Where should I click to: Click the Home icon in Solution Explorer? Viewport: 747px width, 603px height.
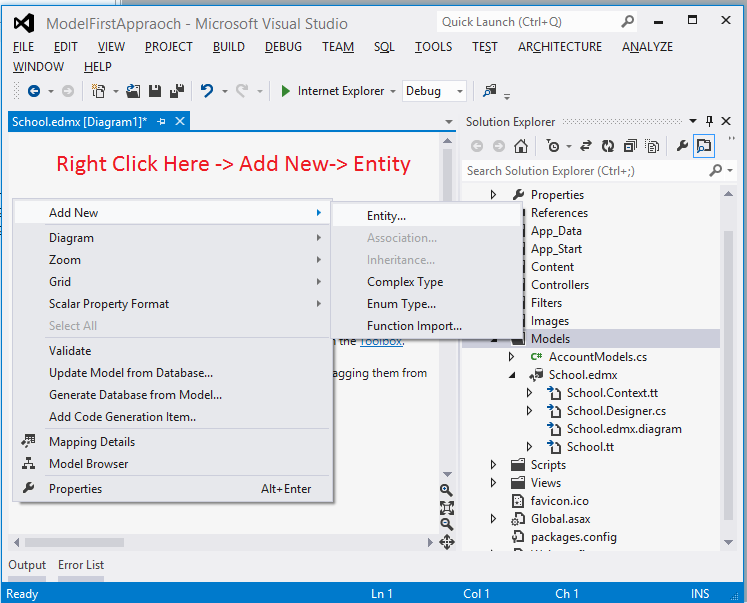pyautogui.click(x=521, y=146)
